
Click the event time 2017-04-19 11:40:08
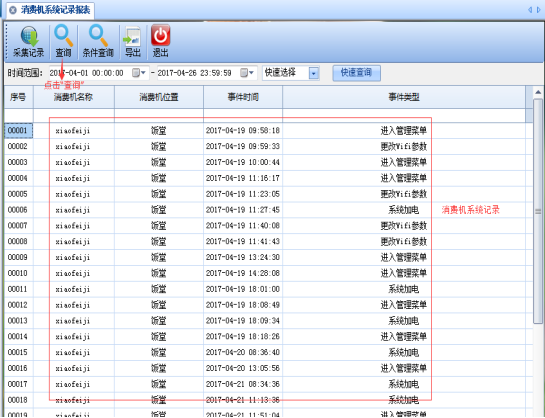coord(243,226)
